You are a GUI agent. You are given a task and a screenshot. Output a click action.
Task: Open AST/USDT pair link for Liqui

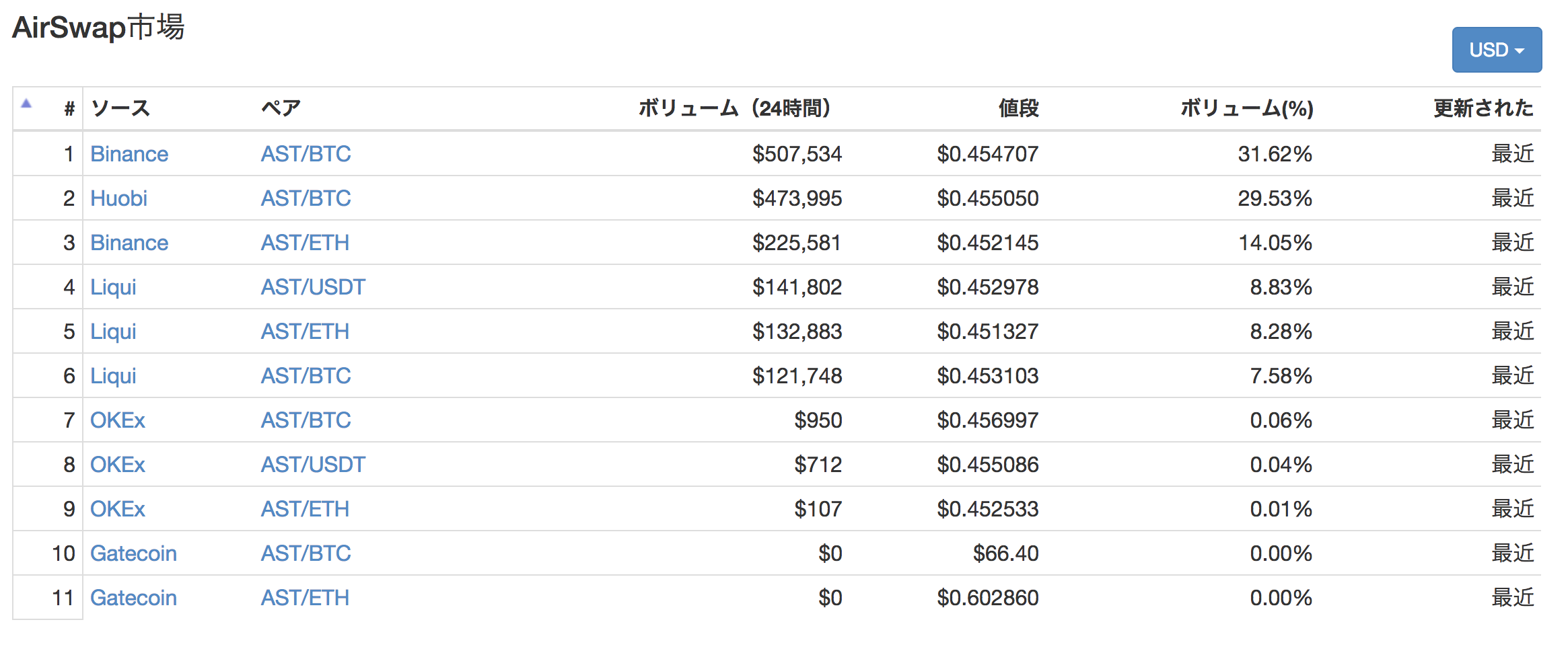(313, 287)
